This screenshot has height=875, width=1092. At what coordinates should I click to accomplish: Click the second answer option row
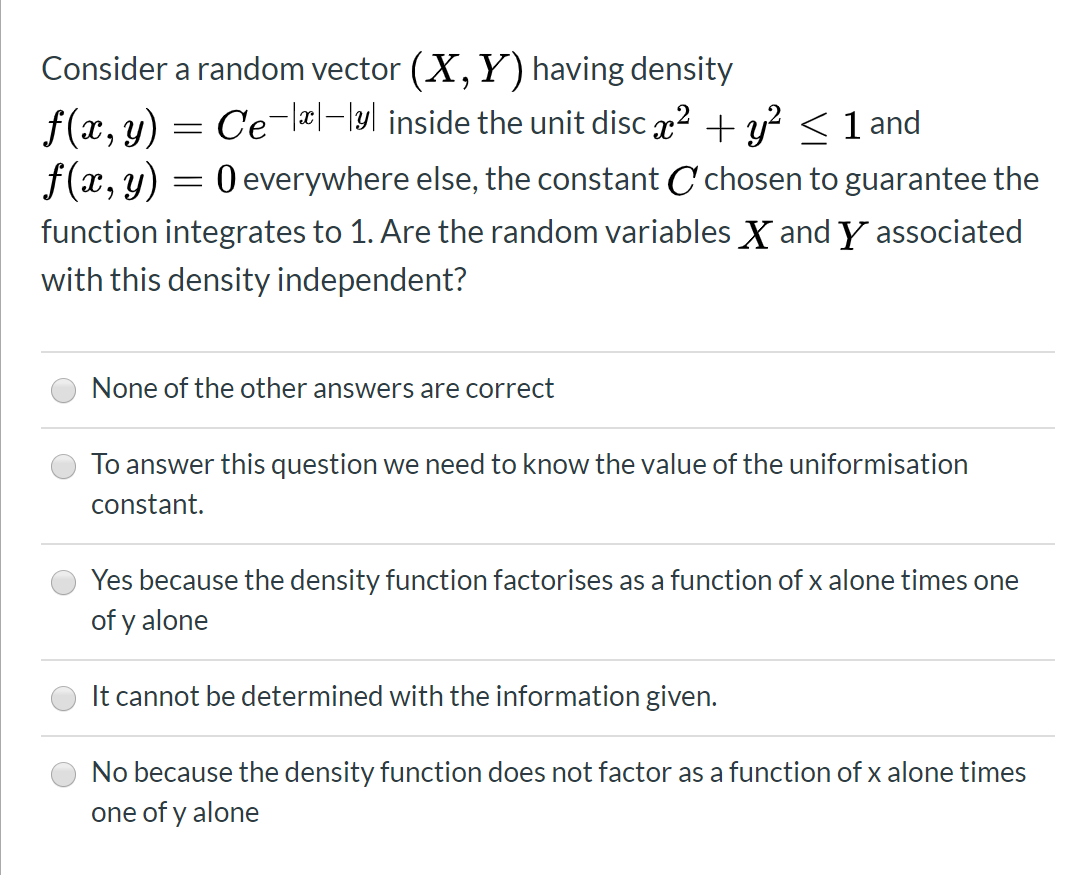point(530,484)
